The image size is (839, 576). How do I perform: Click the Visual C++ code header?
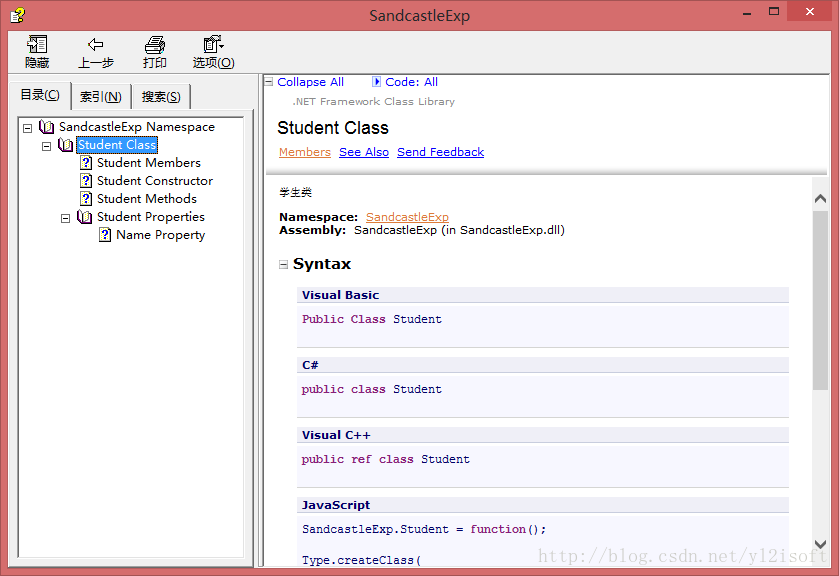point(543,435)
